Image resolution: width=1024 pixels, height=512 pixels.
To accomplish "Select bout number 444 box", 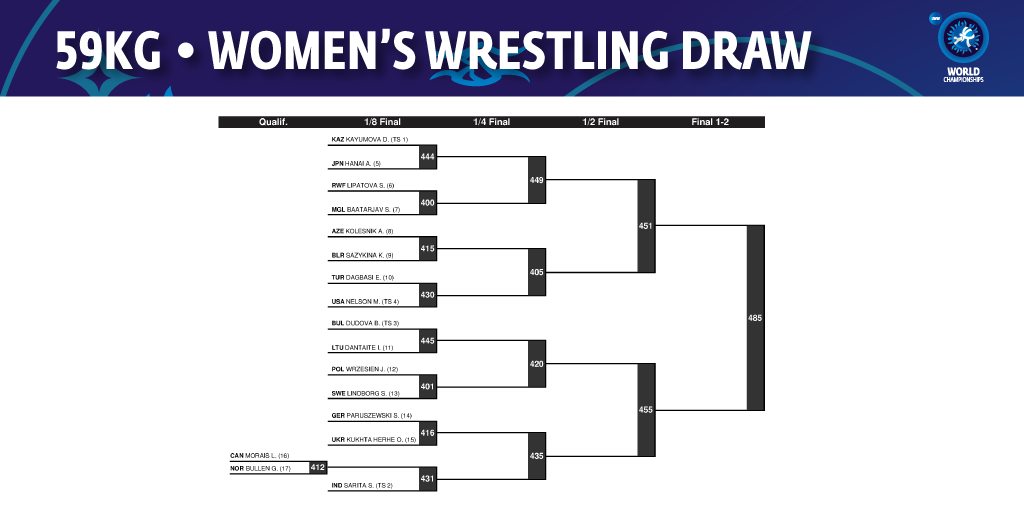I will 428,157.
